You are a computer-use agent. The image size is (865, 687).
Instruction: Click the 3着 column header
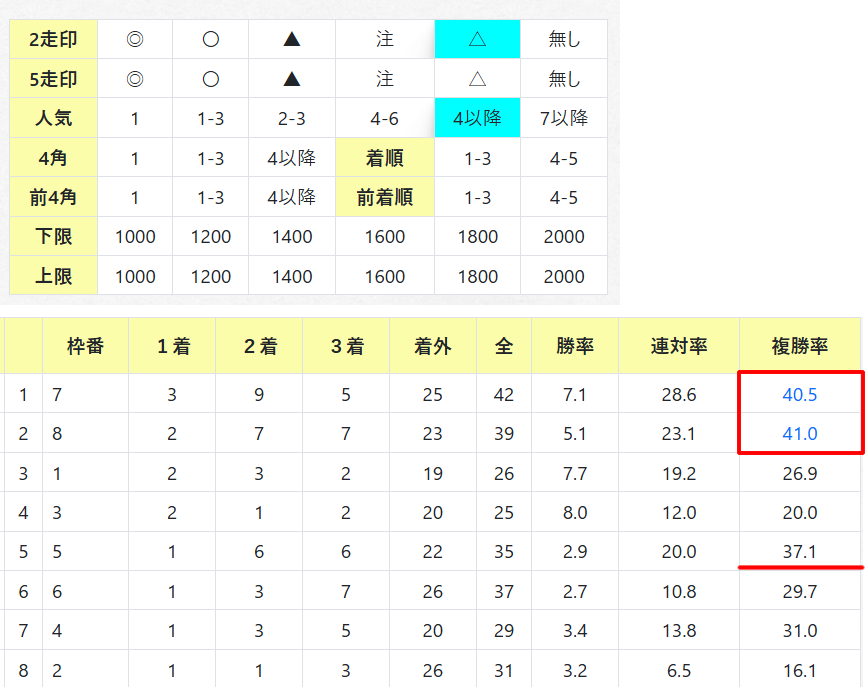coord(346,346)
